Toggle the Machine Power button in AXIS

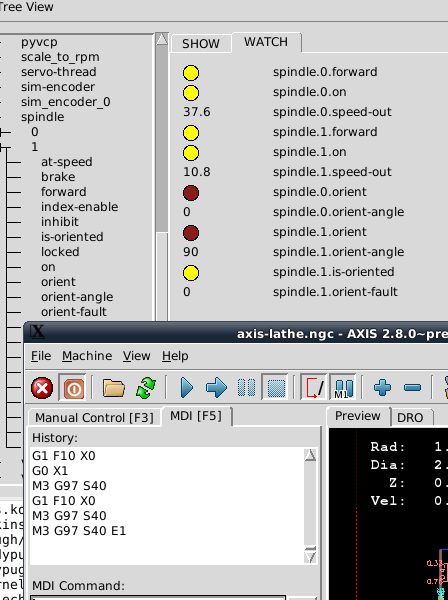pos(73,388)
